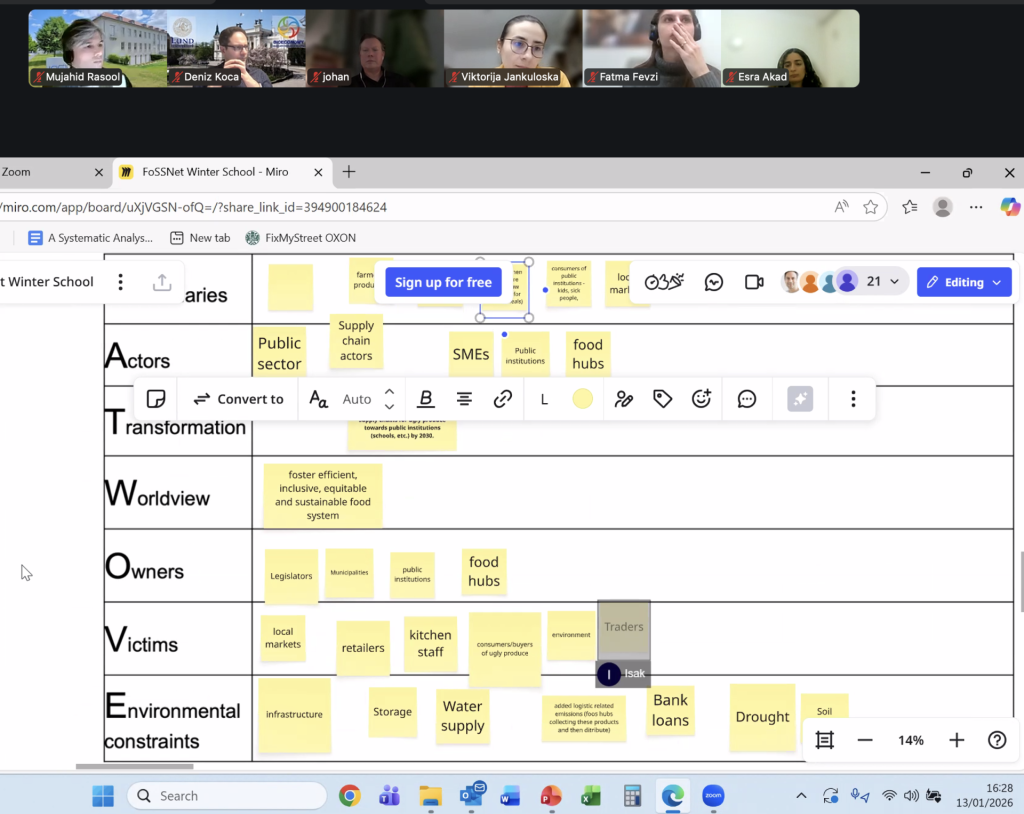Open the link insertion tool

[503, 399]
